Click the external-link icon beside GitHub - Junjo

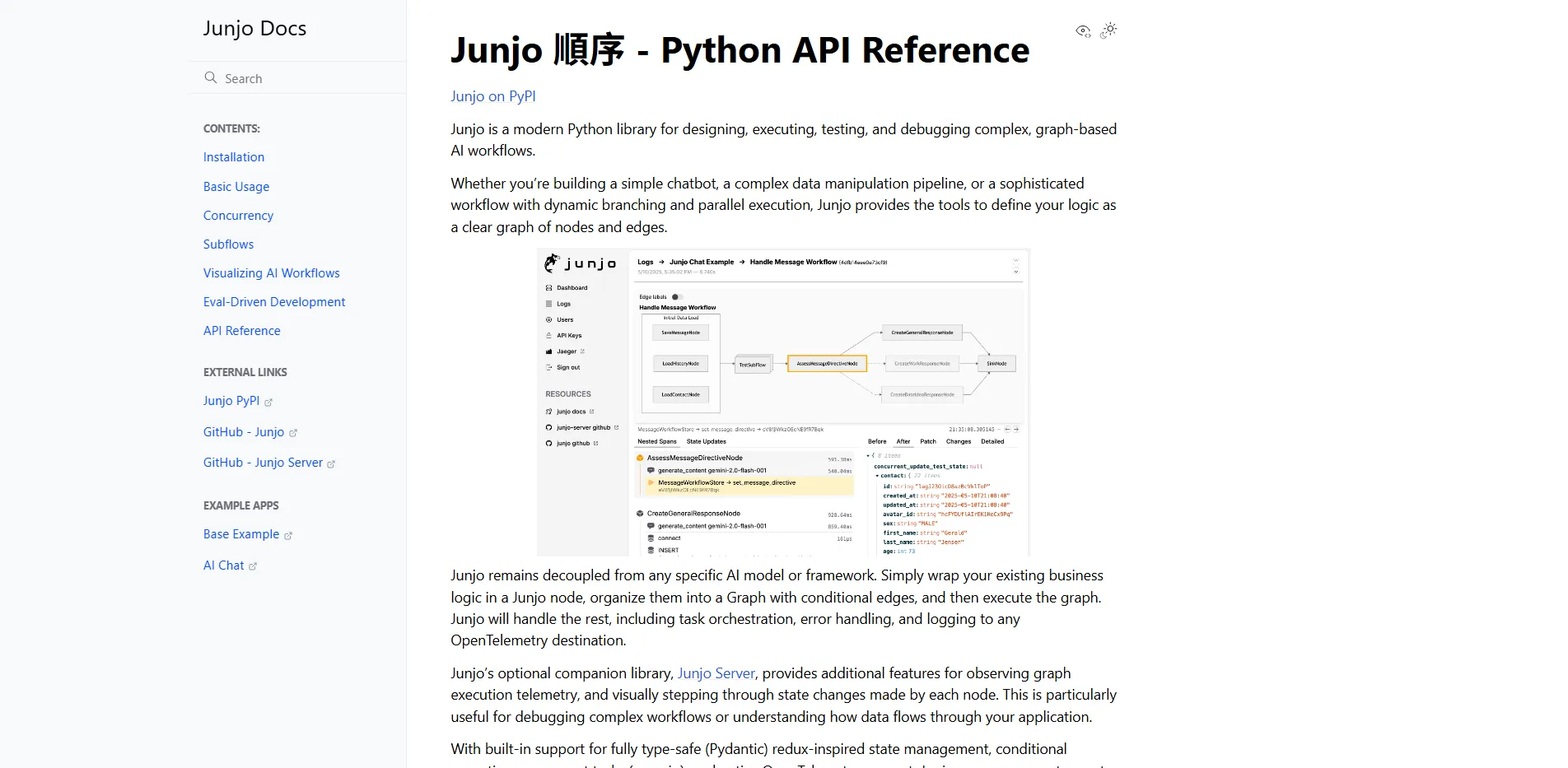293,433
